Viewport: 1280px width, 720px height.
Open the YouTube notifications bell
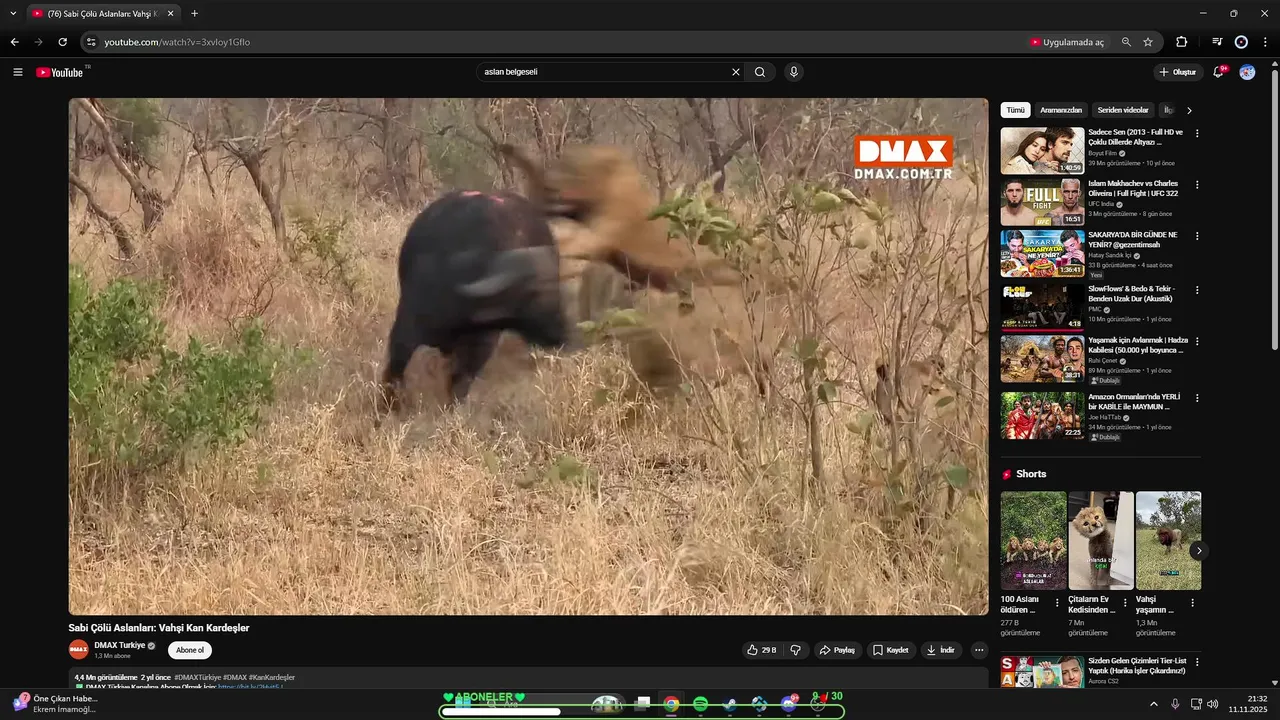tap(1219, 72)
